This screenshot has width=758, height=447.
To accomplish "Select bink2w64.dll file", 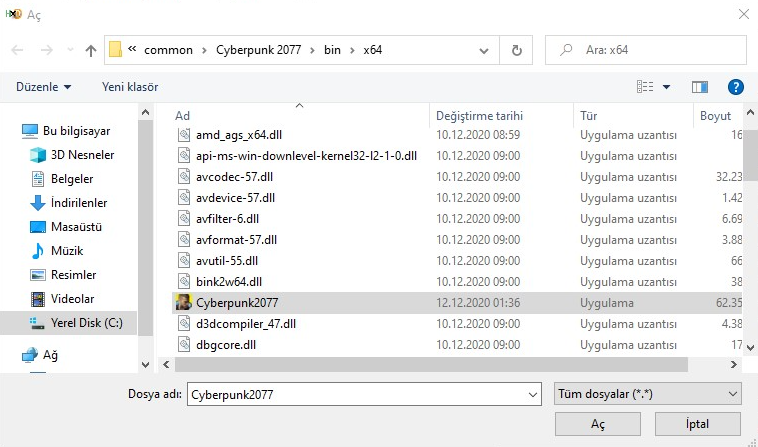I will click(x=229, y=282).
